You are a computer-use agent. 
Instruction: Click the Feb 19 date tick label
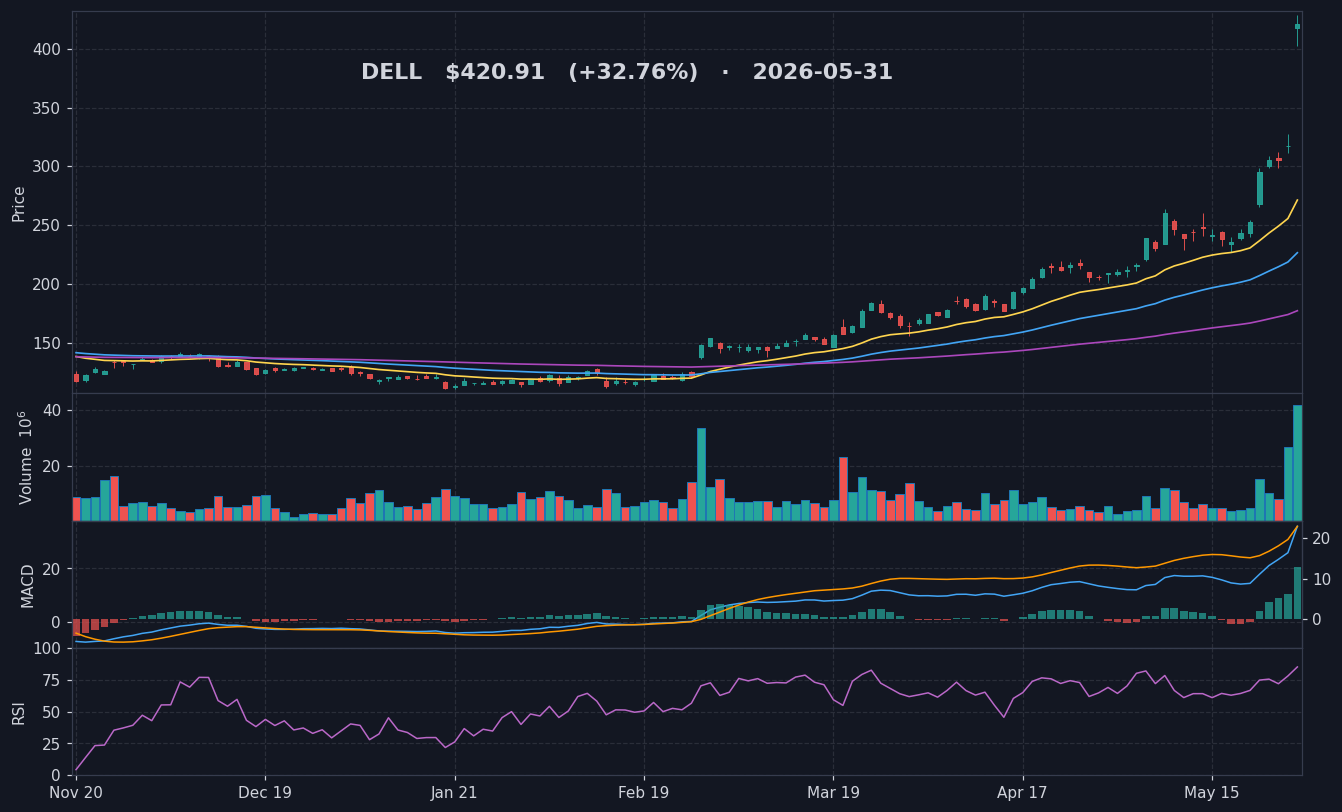[x=644, y=793]
